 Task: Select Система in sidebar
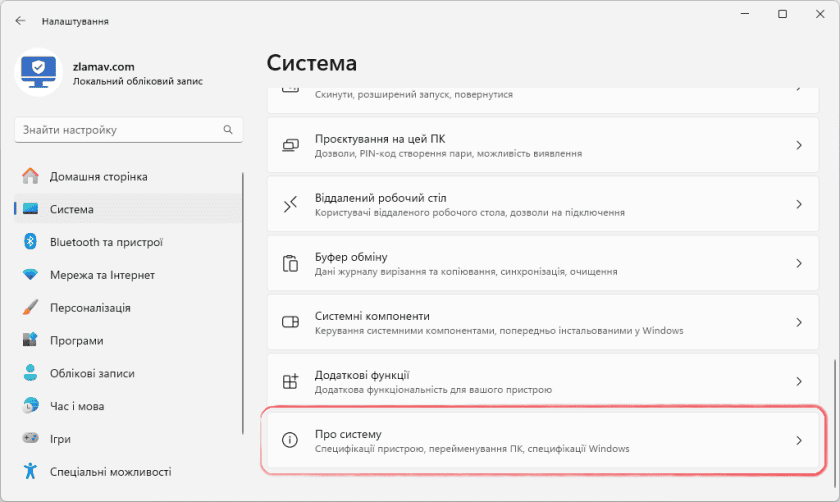(x=128, y=209)
